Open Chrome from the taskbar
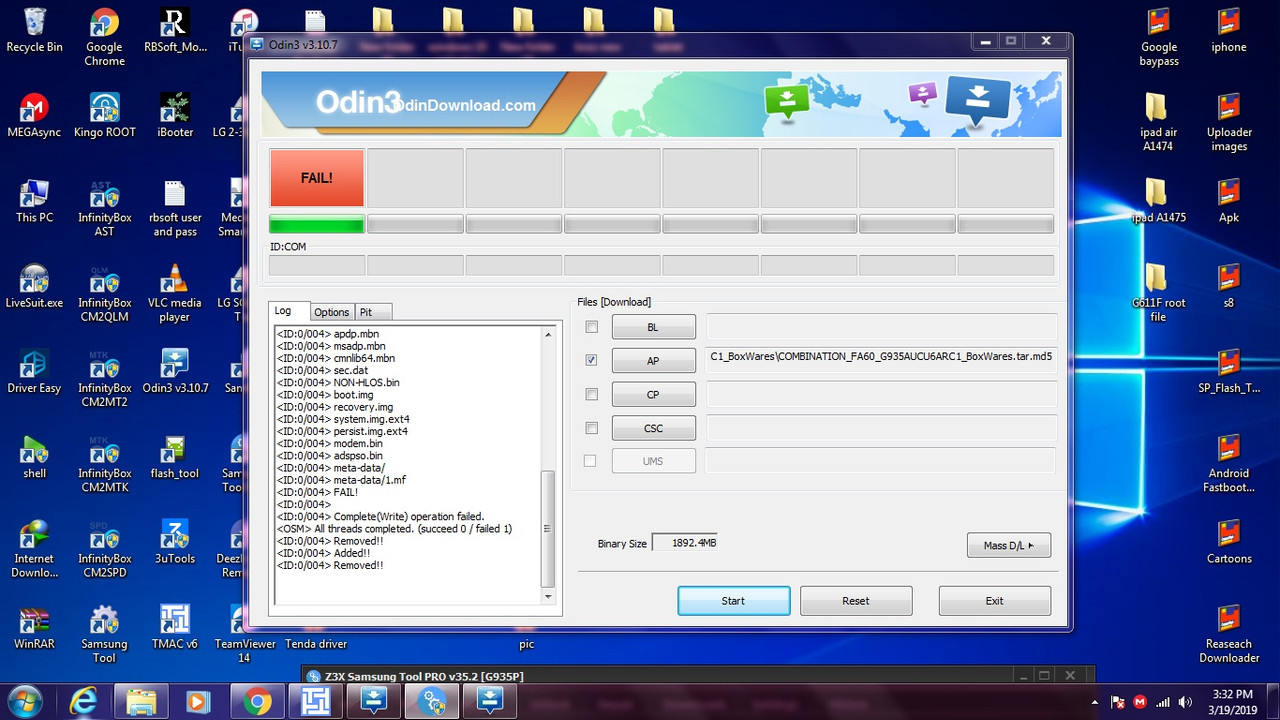1280x720 pixels. pos(257,702)
